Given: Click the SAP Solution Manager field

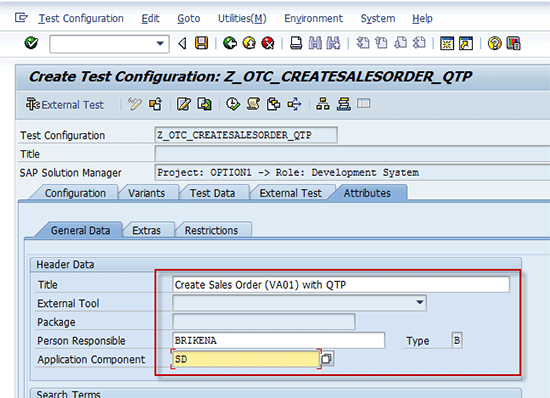Looking at the screenshot, I should coord(352,173).
